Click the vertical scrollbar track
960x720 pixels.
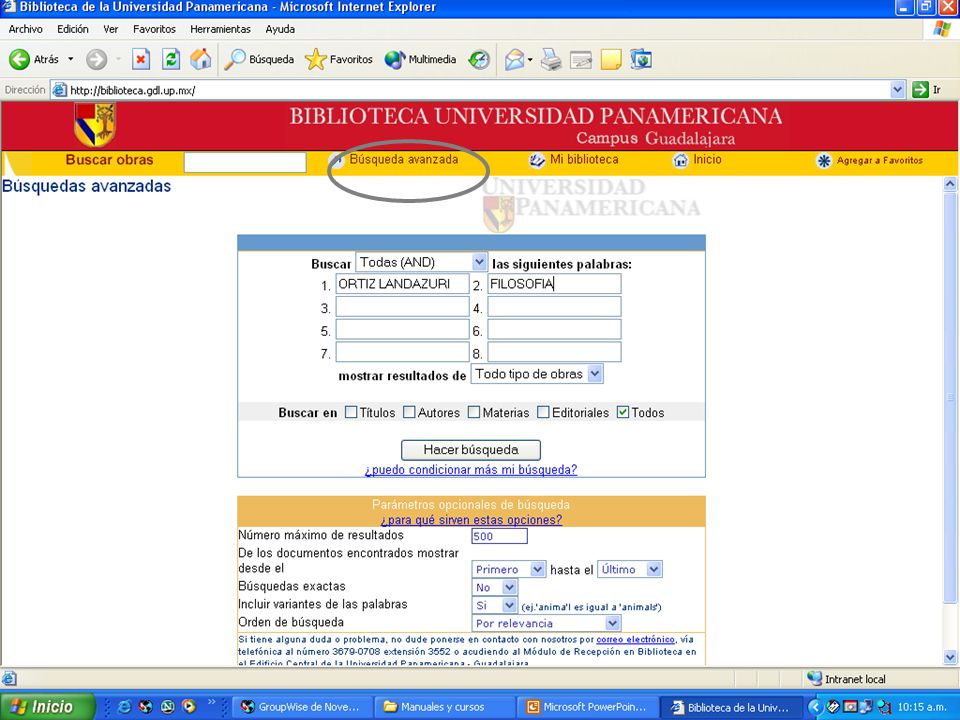[x=950, y=626]
